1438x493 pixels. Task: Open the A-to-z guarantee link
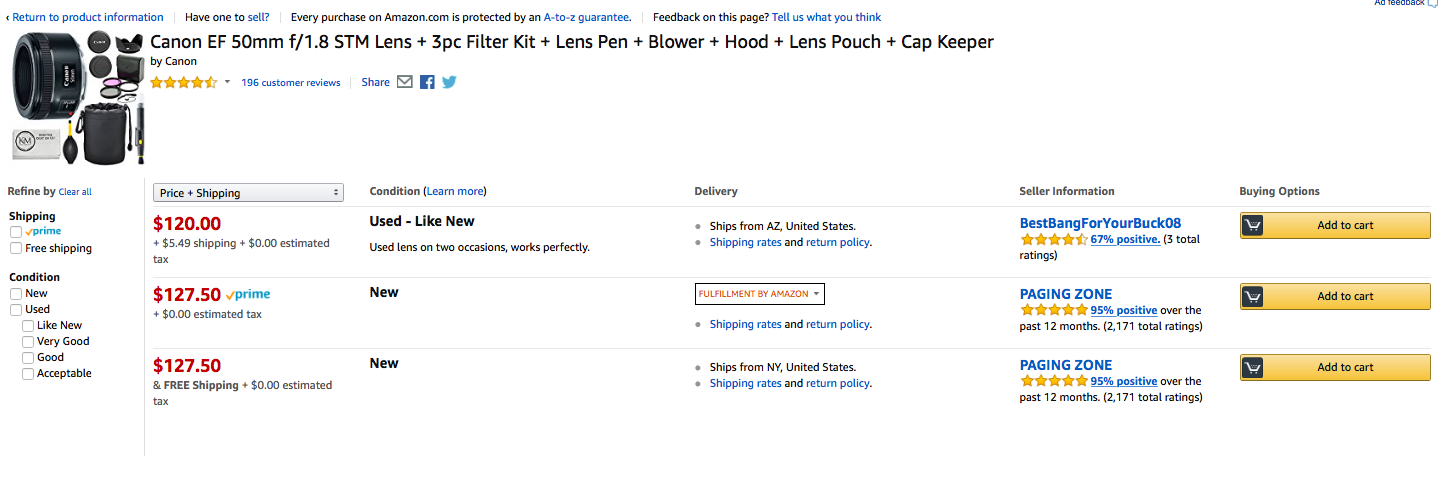pos(587,17)
